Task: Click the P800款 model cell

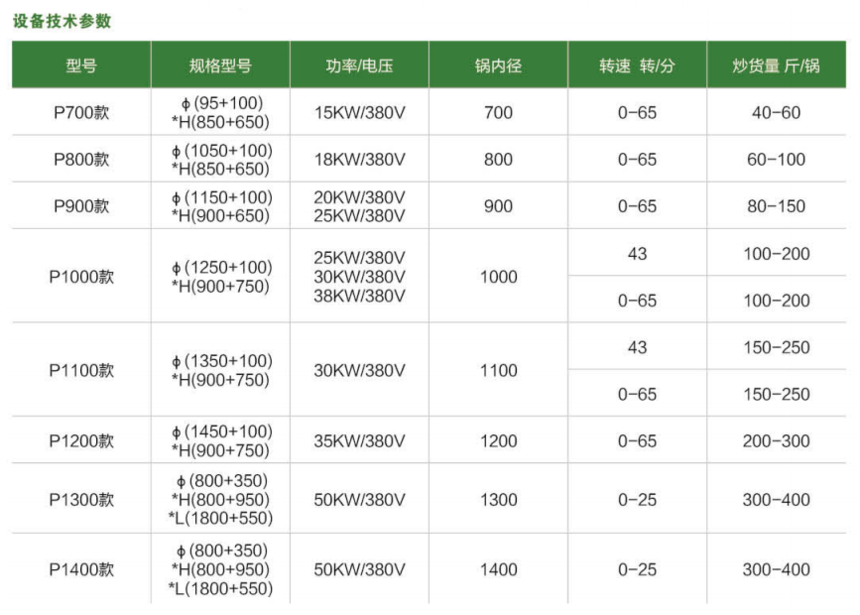Action: [x=81, y=160]
